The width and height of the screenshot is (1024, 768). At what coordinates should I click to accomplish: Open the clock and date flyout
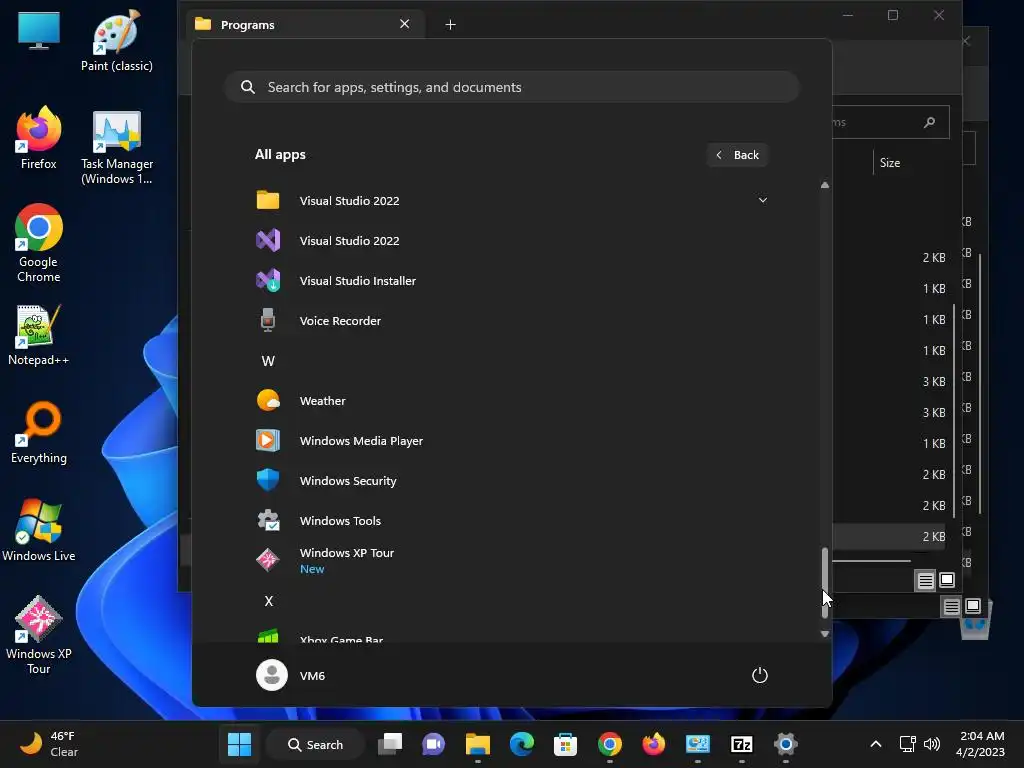(980, 744)
